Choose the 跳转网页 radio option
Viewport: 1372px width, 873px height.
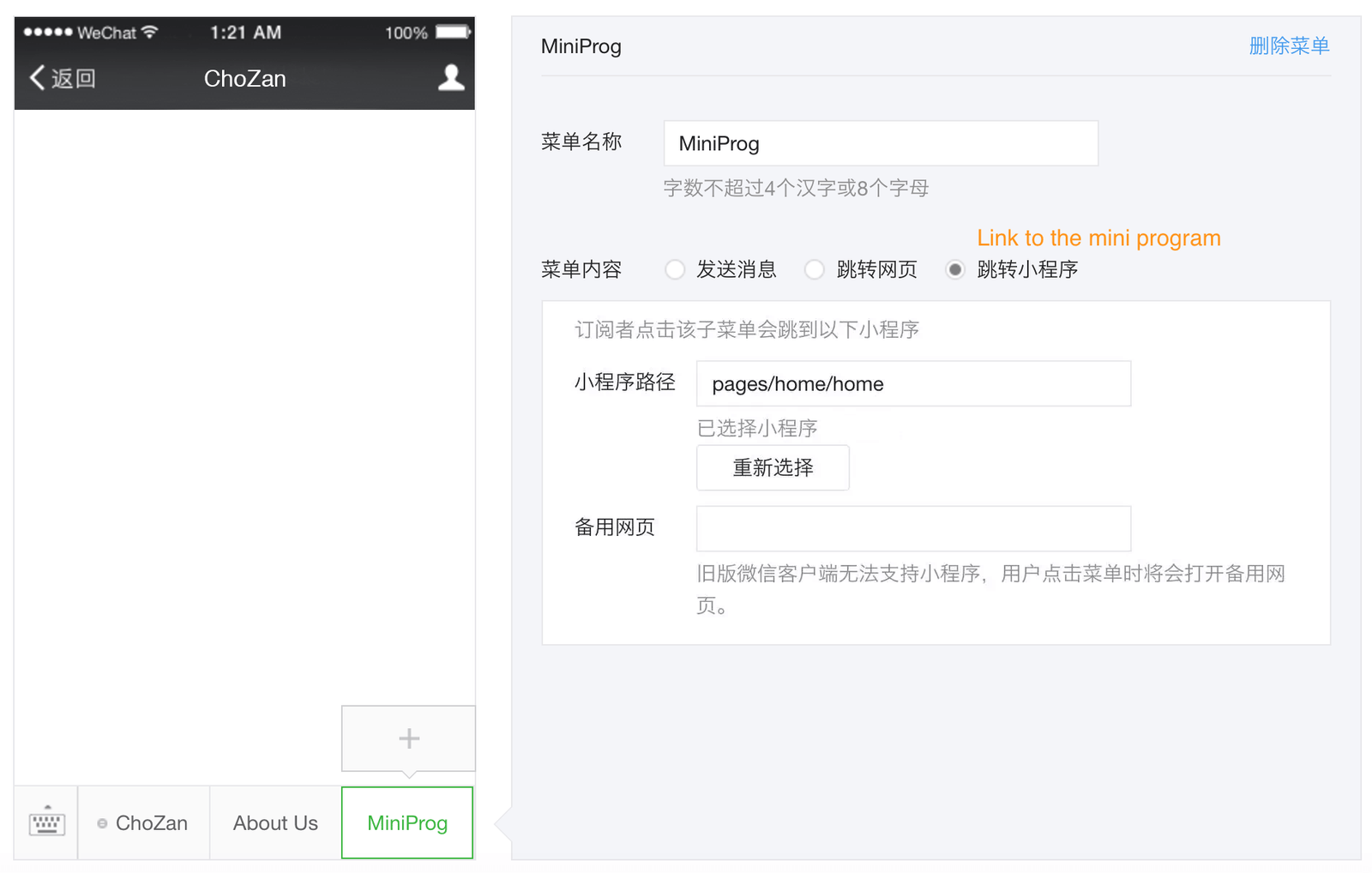(815, 269)
